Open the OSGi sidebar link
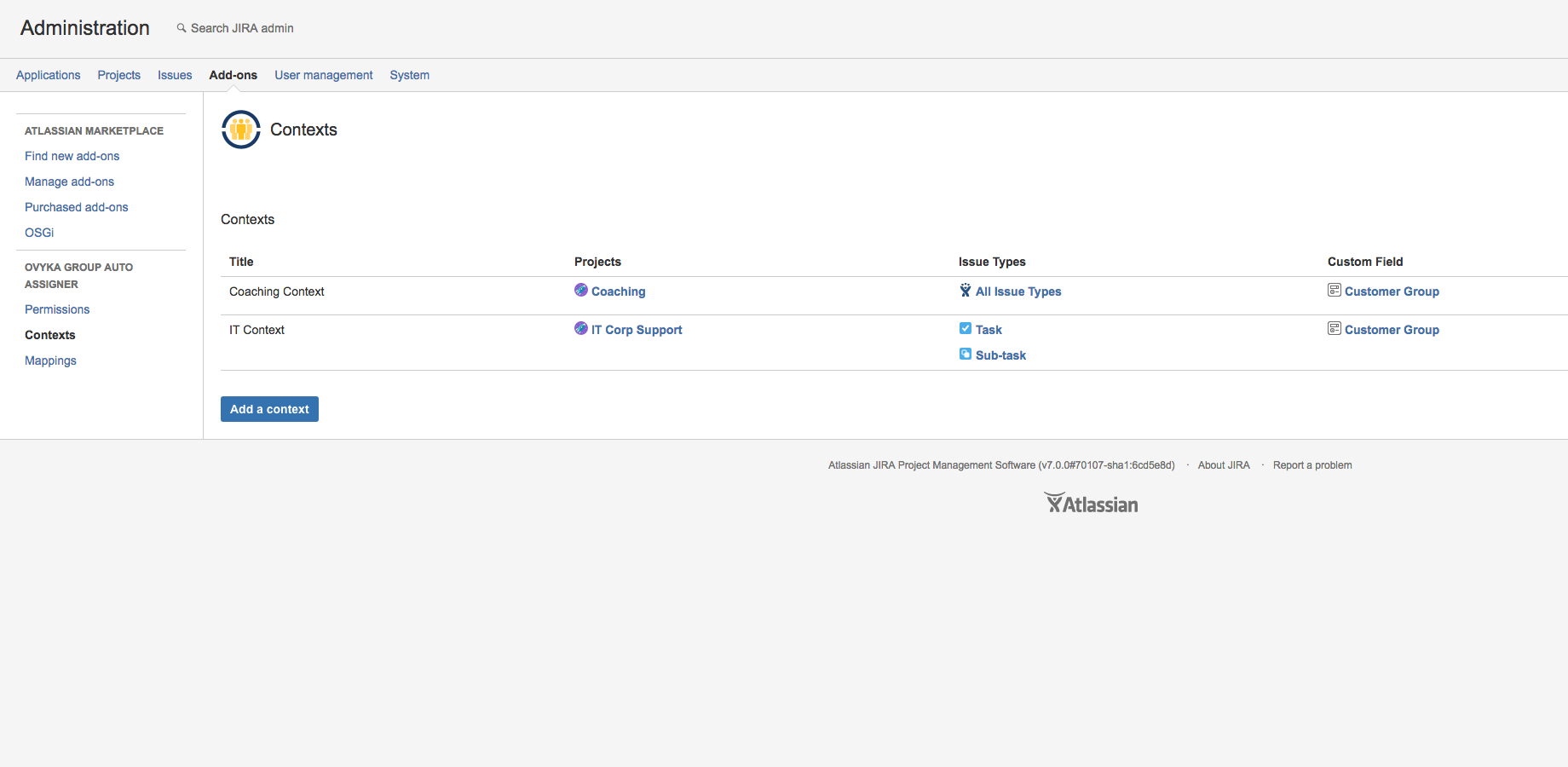 pos(39,233)
